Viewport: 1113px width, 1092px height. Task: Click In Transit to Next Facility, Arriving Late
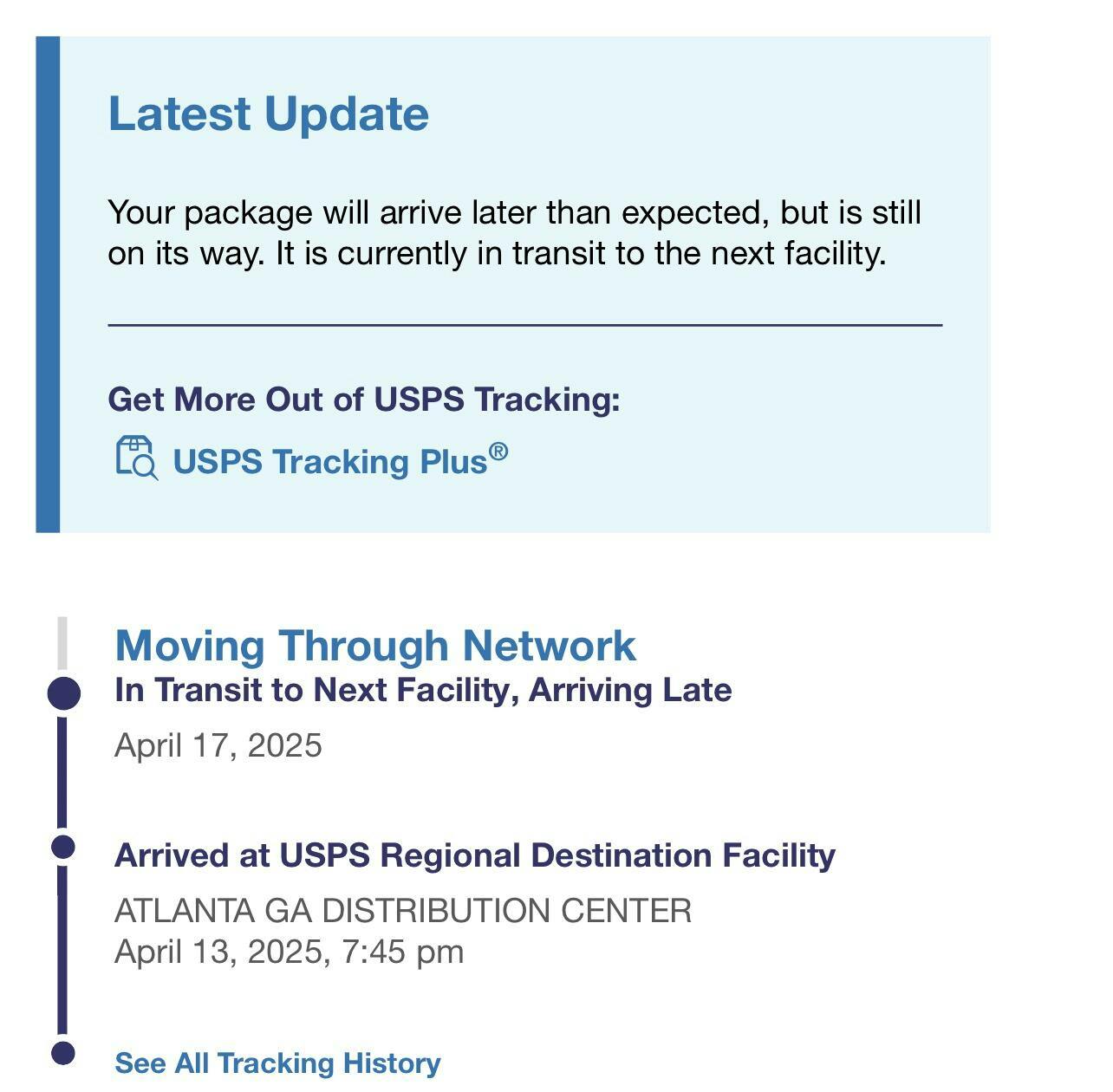pos(423,690)
